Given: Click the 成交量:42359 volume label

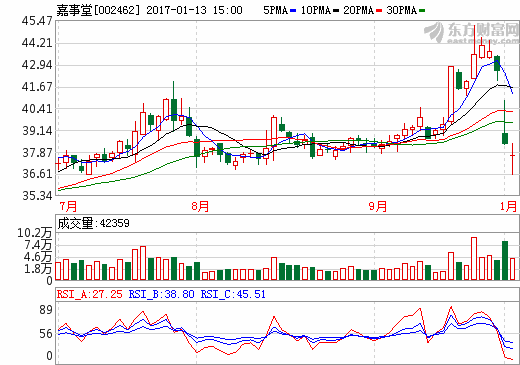Looking at the screenshot, I should tap(93, 223).
